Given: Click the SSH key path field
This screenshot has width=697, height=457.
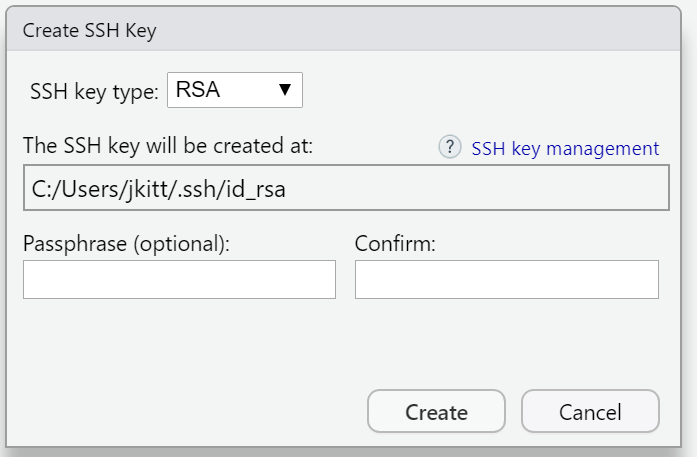Looking at the screenshot, I should [x=345, y=188].
